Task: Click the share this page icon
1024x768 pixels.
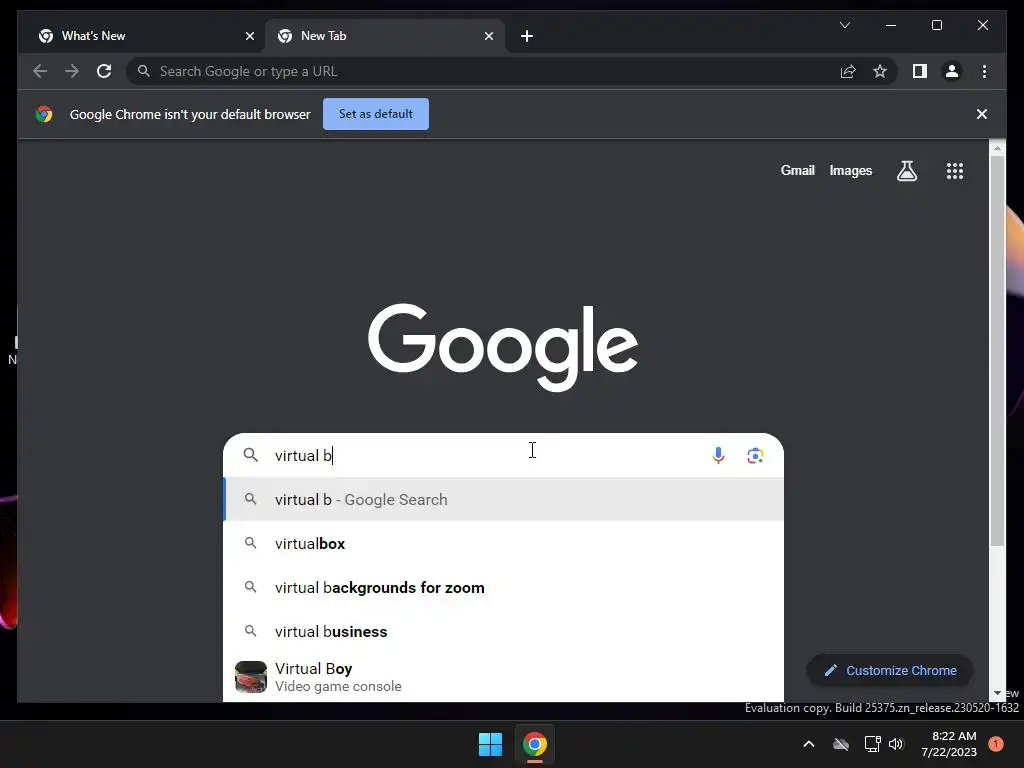Action: 848,71
